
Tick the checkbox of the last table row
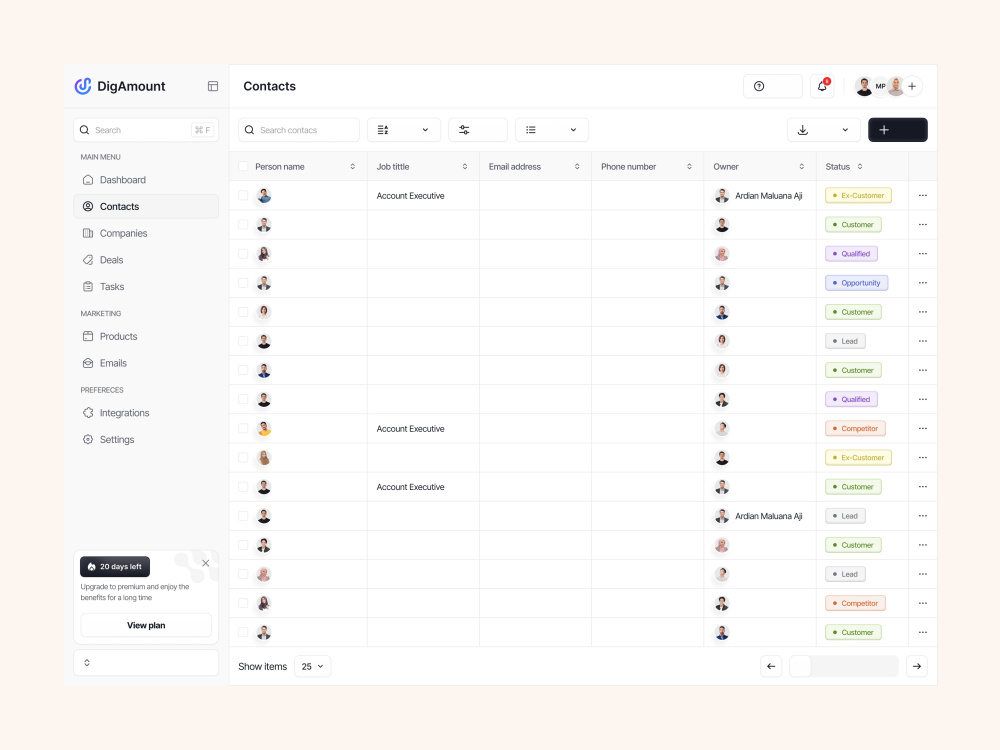tap(243, 633)
